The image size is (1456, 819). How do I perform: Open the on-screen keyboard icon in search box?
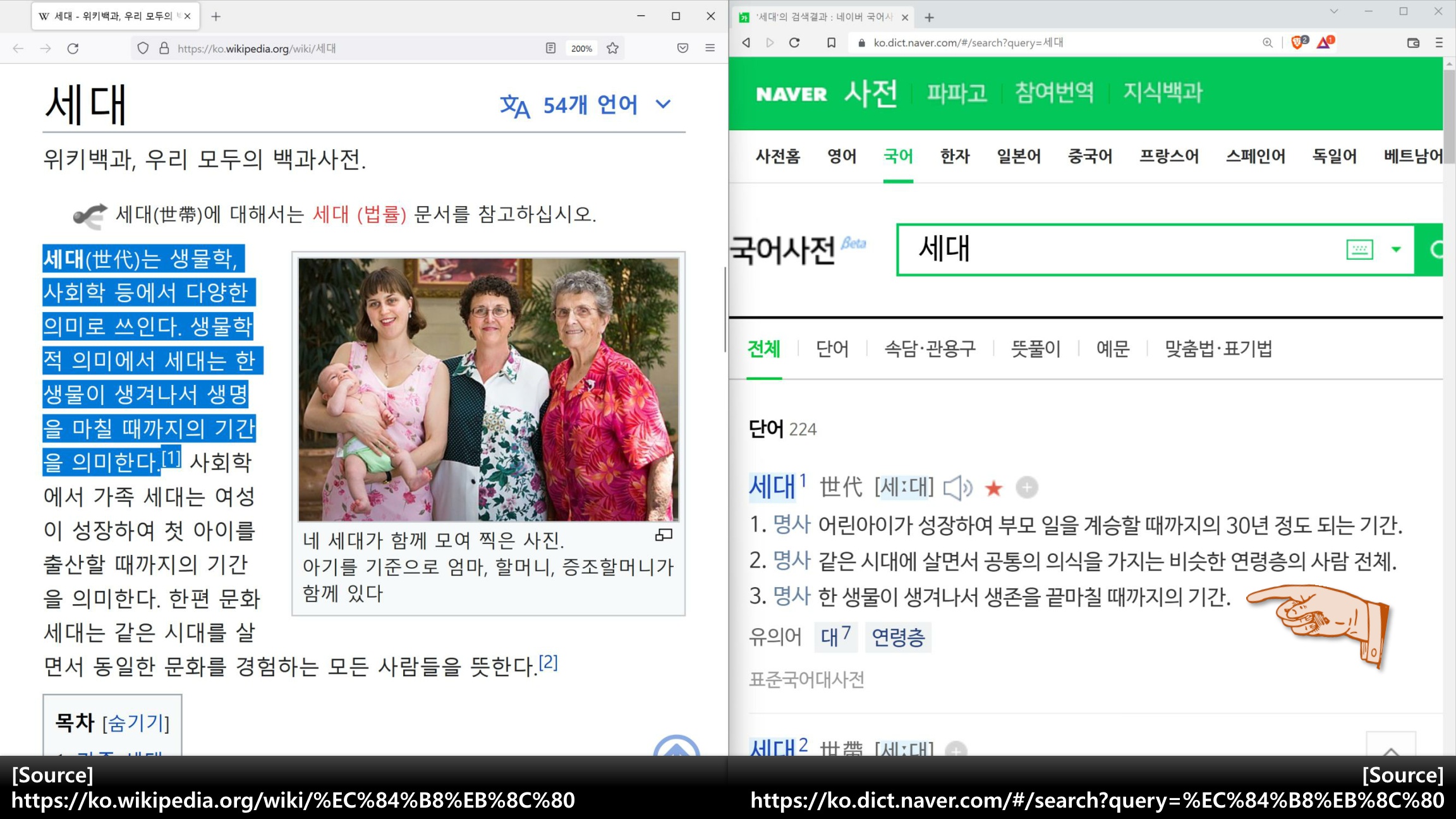(x=1359, y=250)
